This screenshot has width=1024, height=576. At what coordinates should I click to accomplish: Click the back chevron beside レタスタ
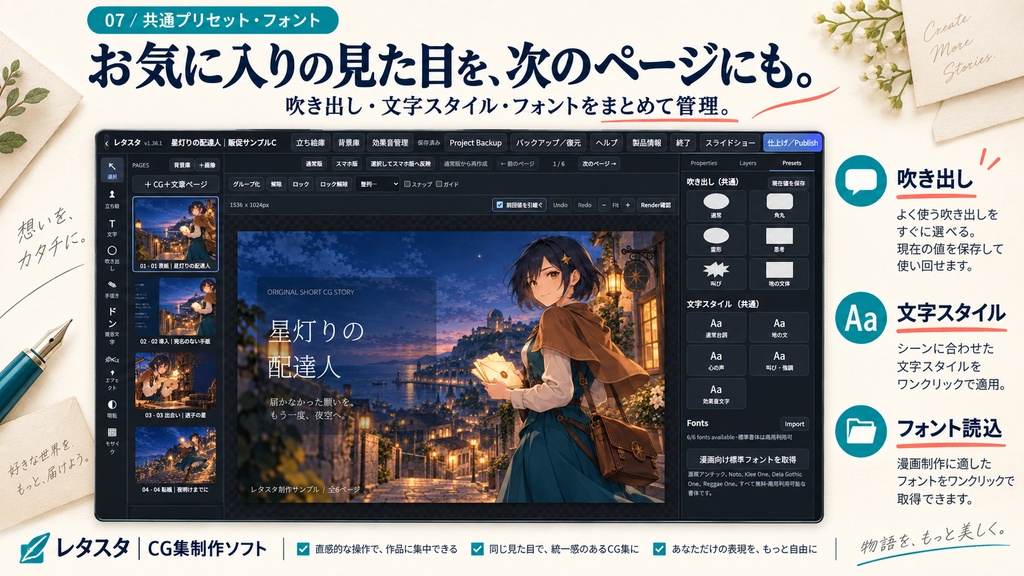point(106,143)
